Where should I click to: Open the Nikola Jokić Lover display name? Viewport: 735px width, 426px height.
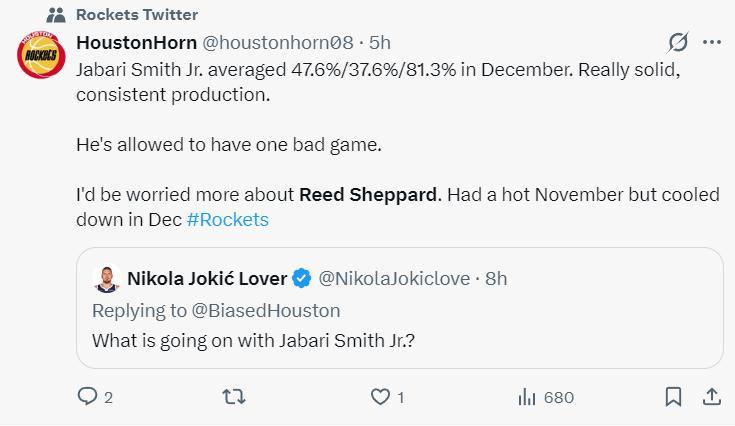[x=206, y=278]
